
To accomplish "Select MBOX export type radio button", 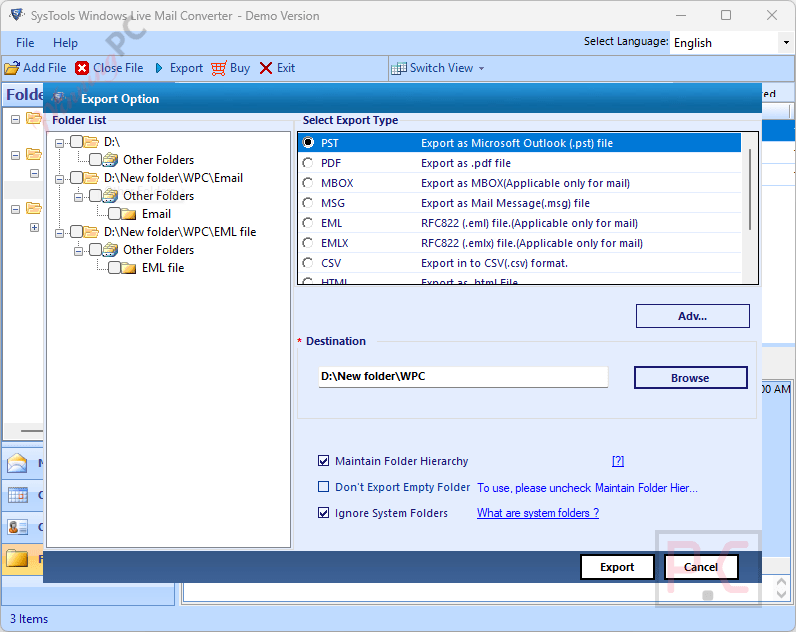I will [308, 183].
